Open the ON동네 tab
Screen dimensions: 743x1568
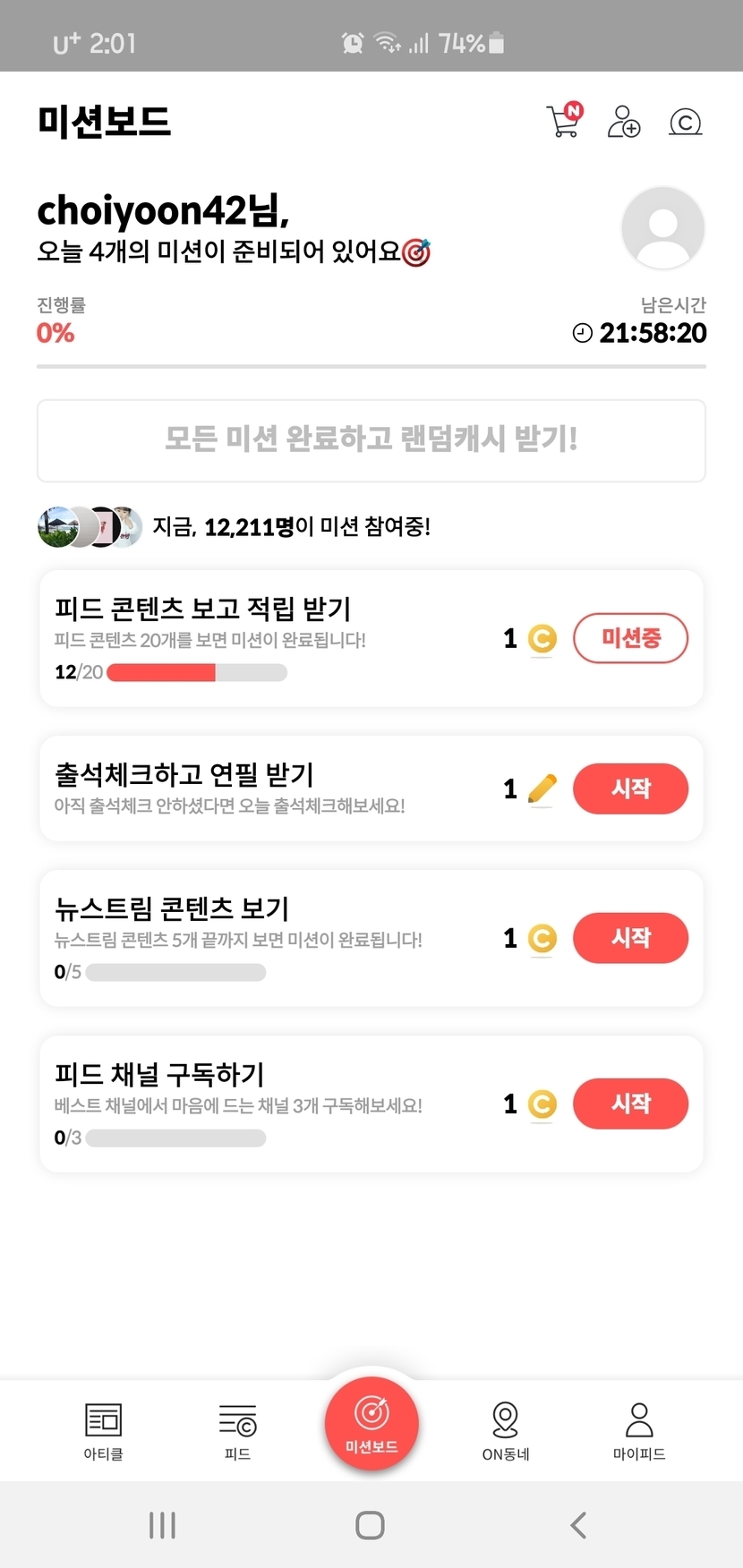(x=506, y=1430)
